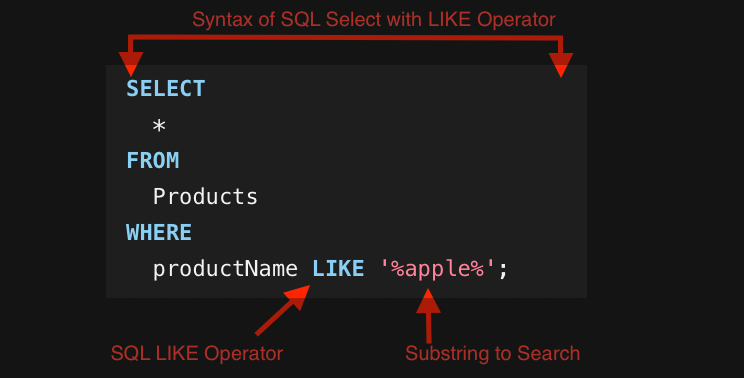Viewport: 744px width, 378px height.
Task: Click the red arrow pointing at LIKE
Action: (x=283, y=310)
